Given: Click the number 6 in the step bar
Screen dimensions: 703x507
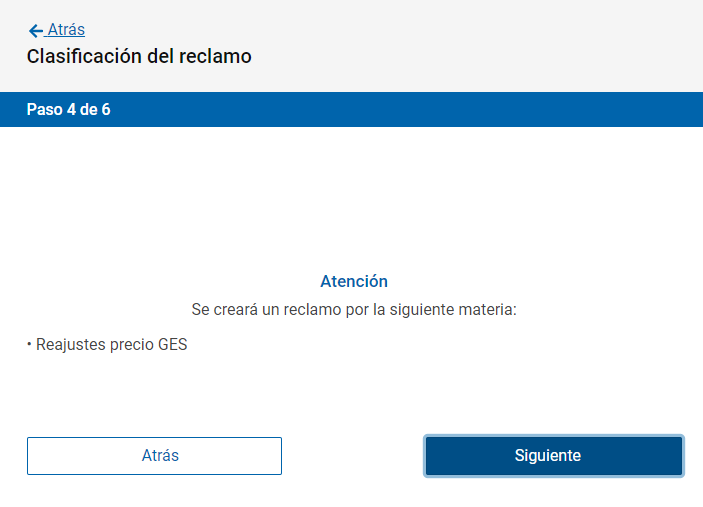Looking at the screenshot, I should click(x=105, y=109).
